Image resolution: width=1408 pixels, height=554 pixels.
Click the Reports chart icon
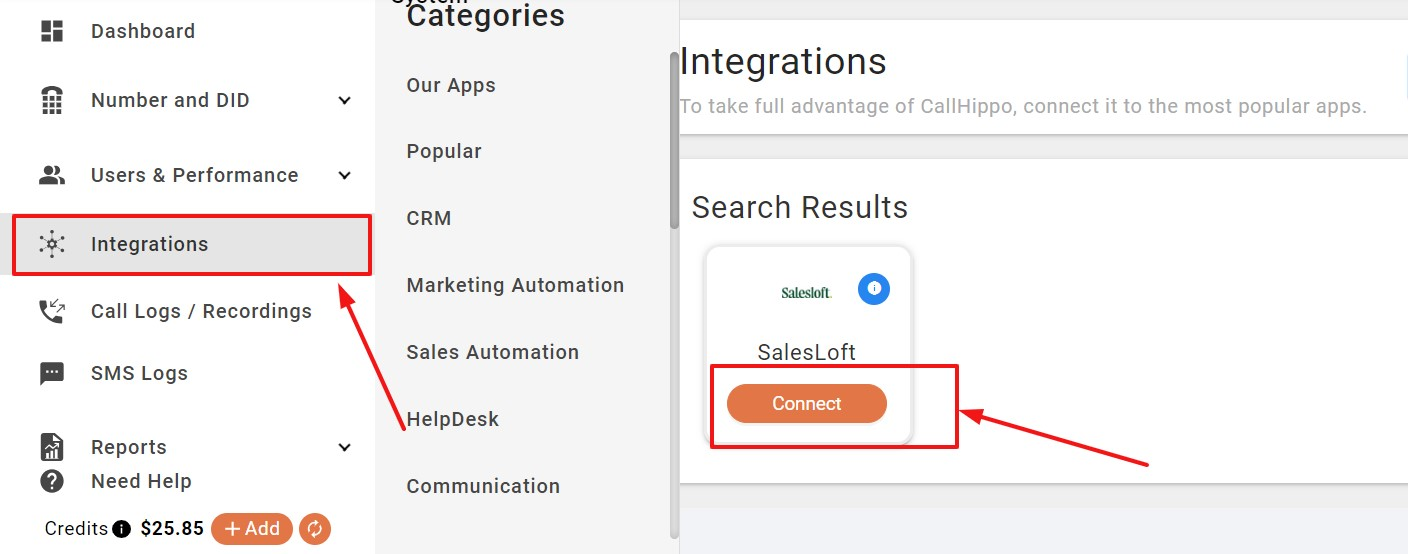tap(52, 447)
